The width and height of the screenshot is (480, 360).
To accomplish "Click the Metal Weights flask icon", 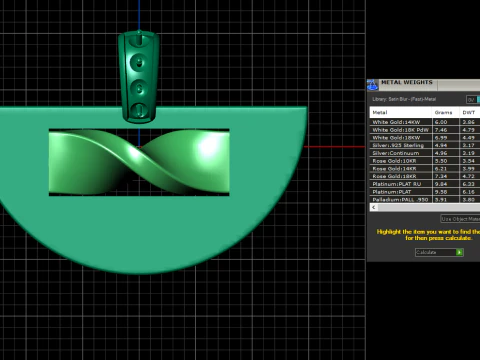I will [x=372, y=85].
